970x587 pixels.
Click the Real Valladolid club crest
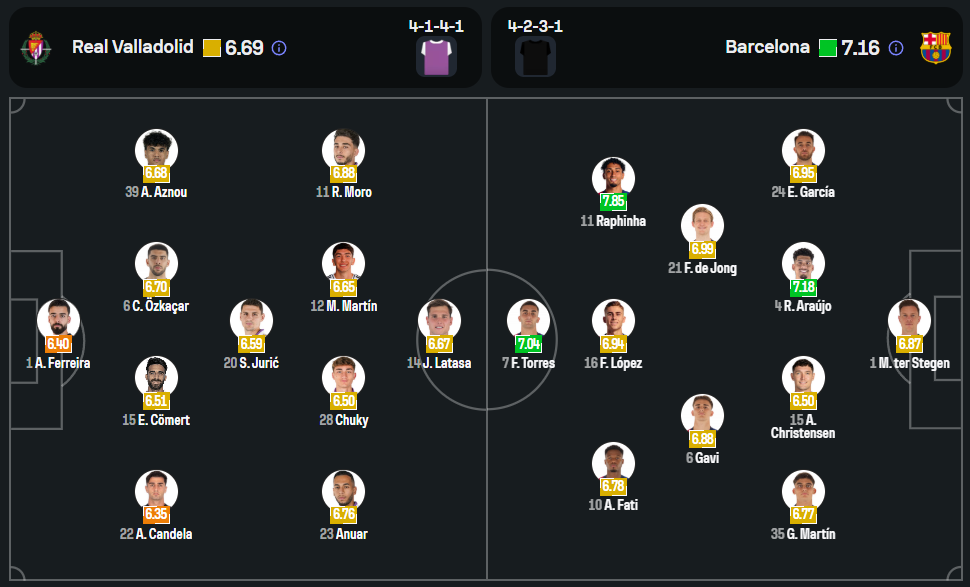click(x=37, y=47)
